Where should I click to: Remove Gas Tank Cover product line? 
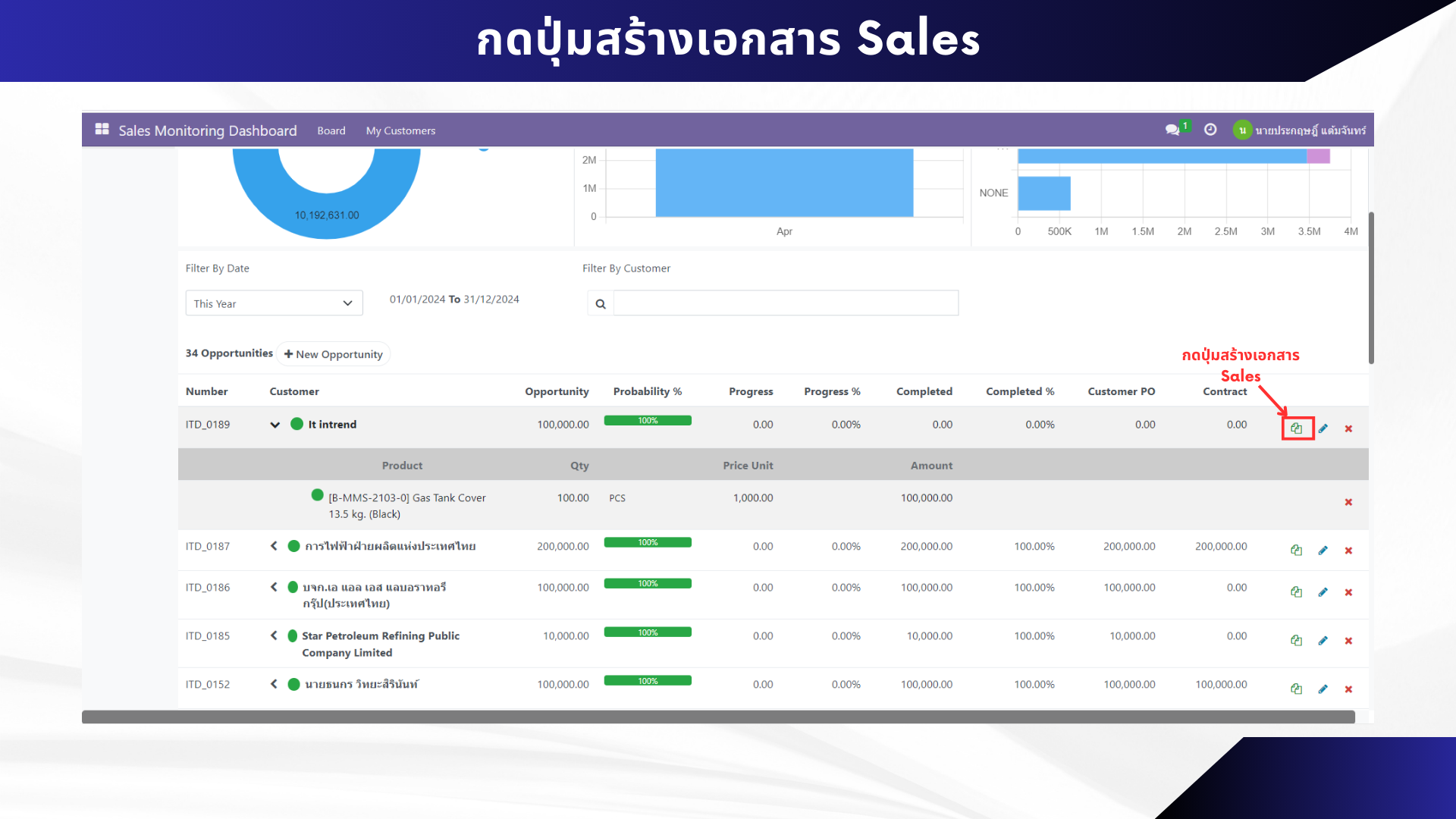click(1348, 502)
